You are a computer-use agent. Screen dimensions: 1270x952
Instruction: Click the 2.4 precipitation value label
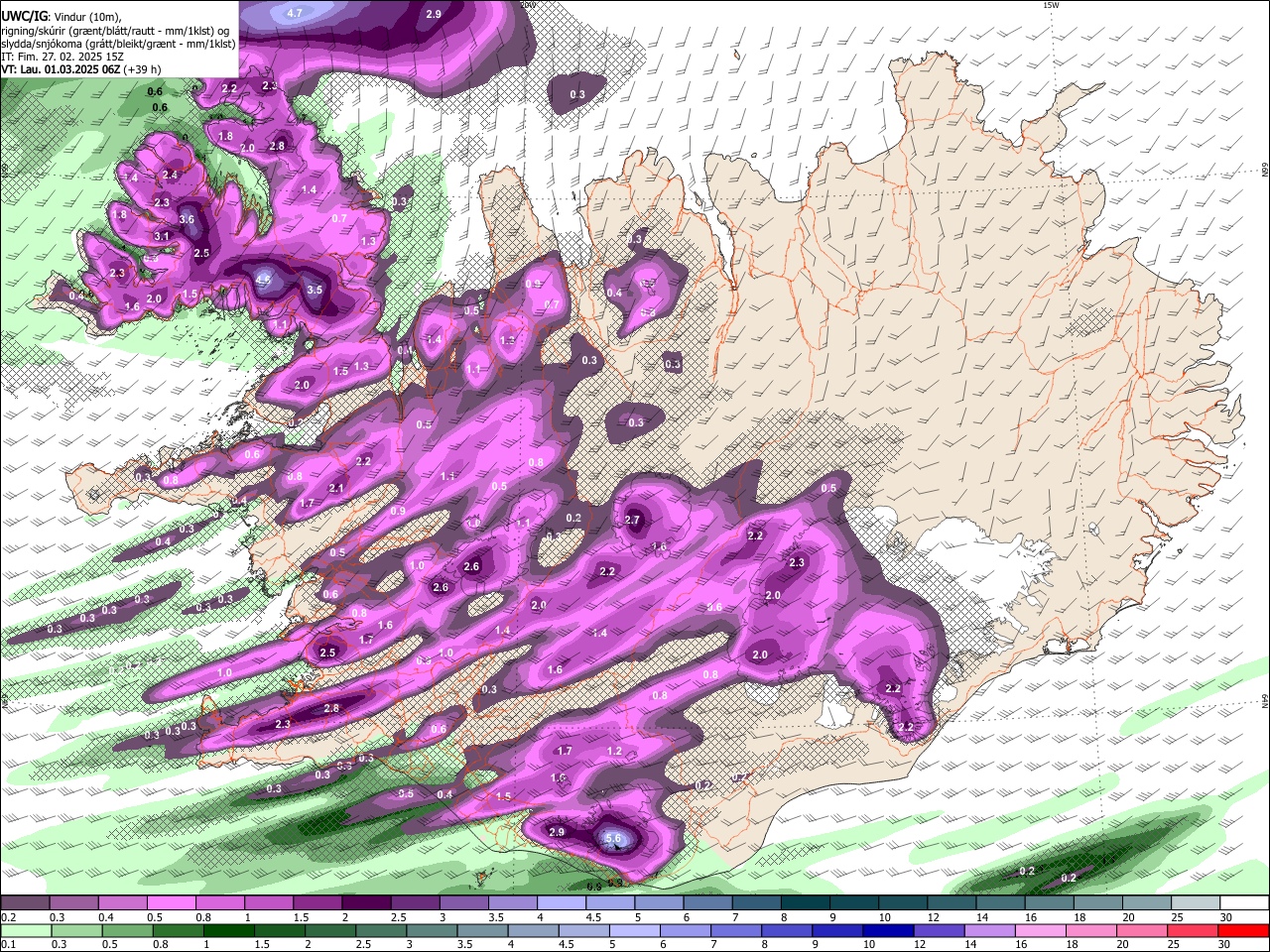(x=170, y=175)
